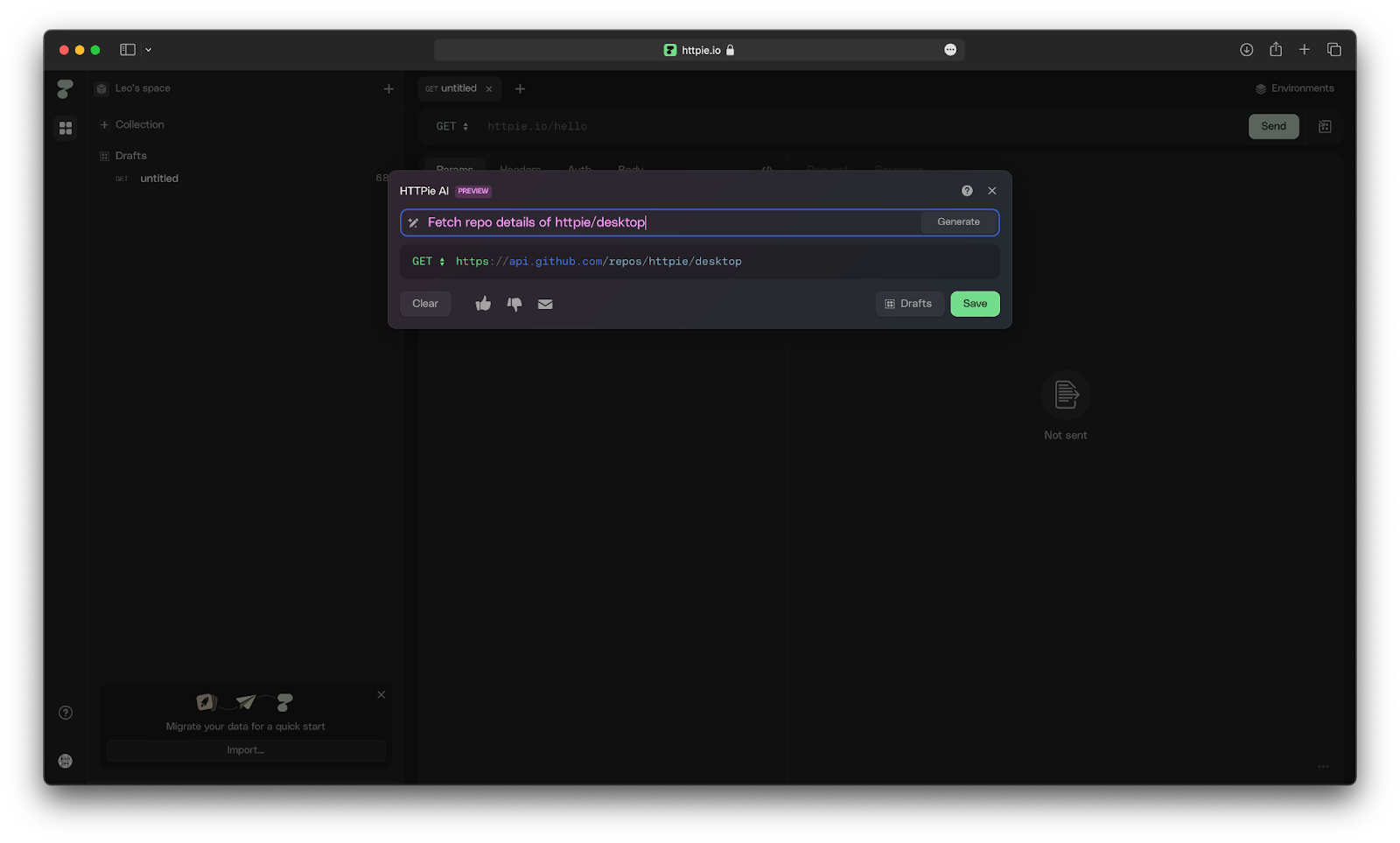Open HTTPie AI help question mark
The height and width of the screenshot is (843, 1400).
pos(967,191)
